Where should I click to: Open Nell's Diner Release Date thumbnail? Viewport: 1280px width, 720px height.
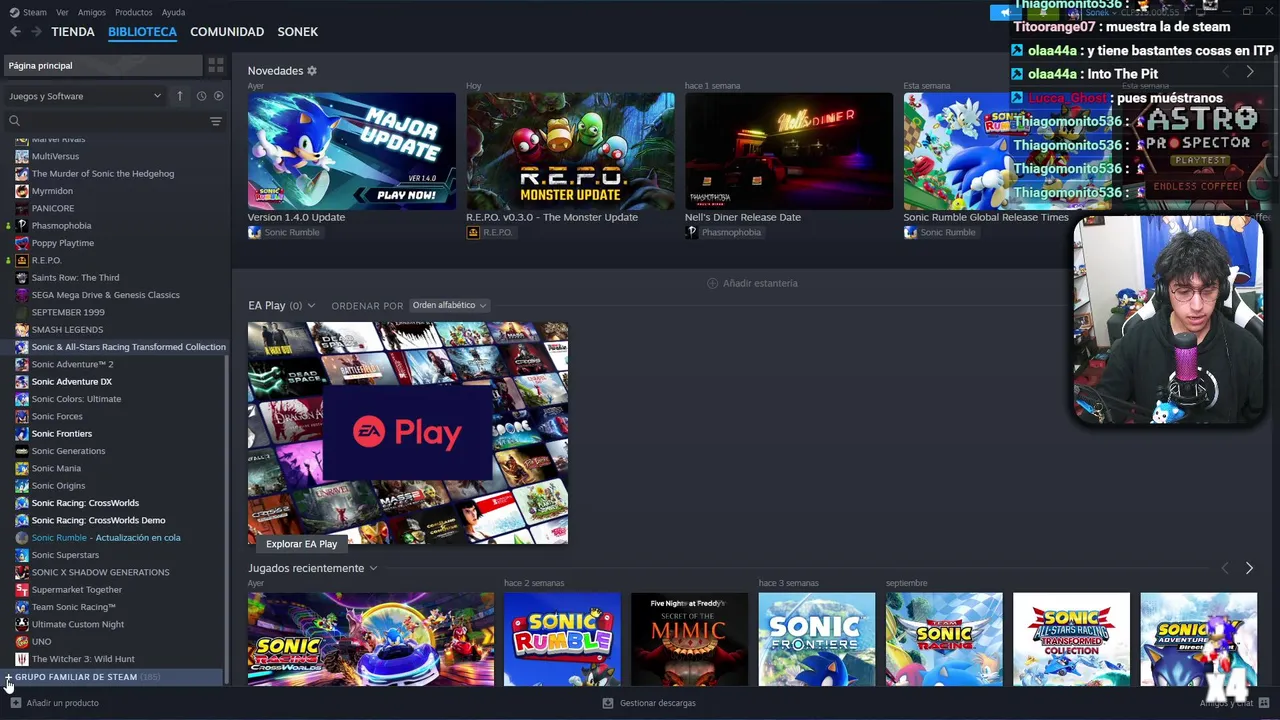click(789, 151)
